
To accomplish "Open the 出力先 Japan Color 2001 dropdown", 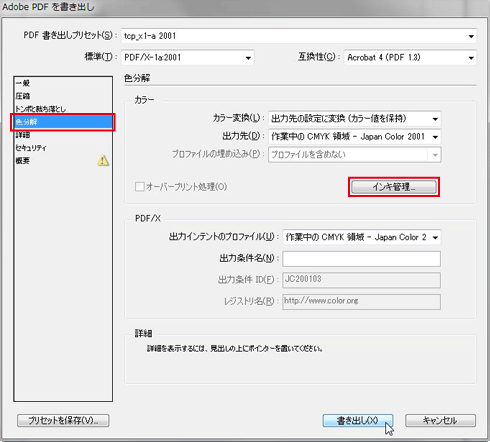I will [355, 137].
